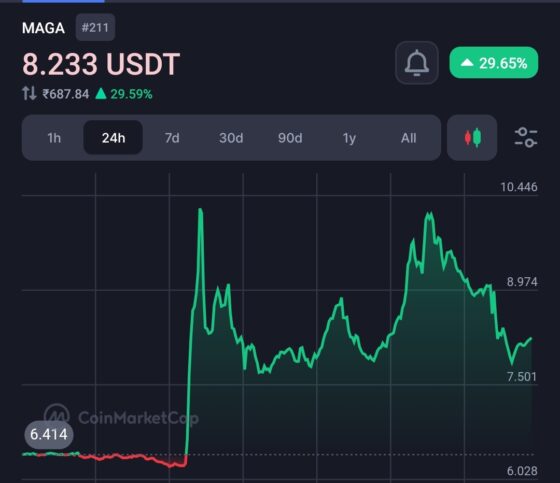Click the MAGA coin name
Screen dimensions: 560x483
point(43,28)
